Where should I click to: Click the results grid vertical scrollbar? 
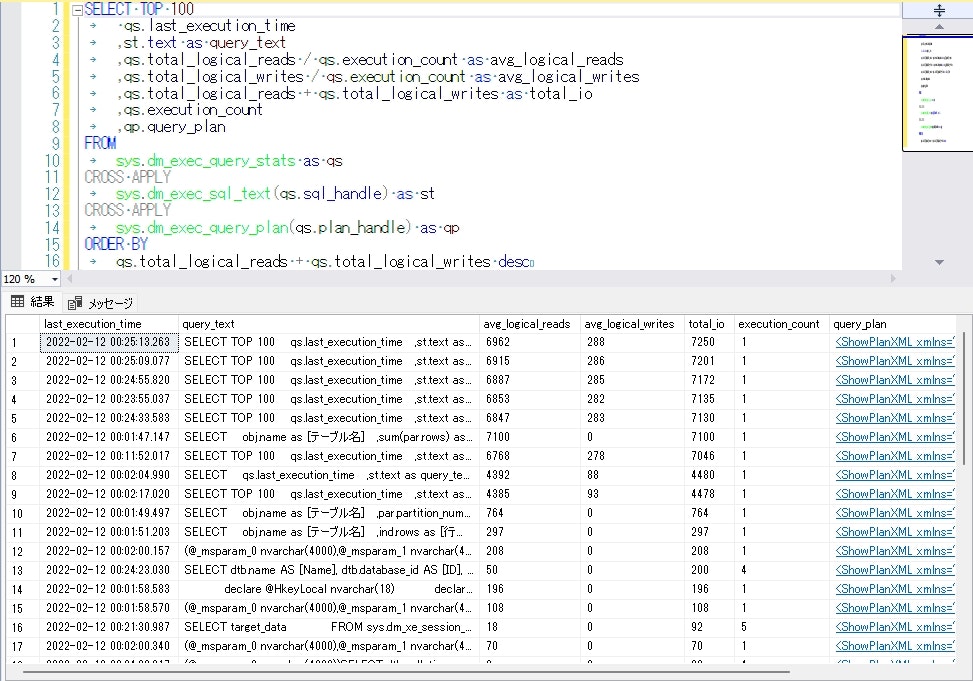tap(963, 399)
